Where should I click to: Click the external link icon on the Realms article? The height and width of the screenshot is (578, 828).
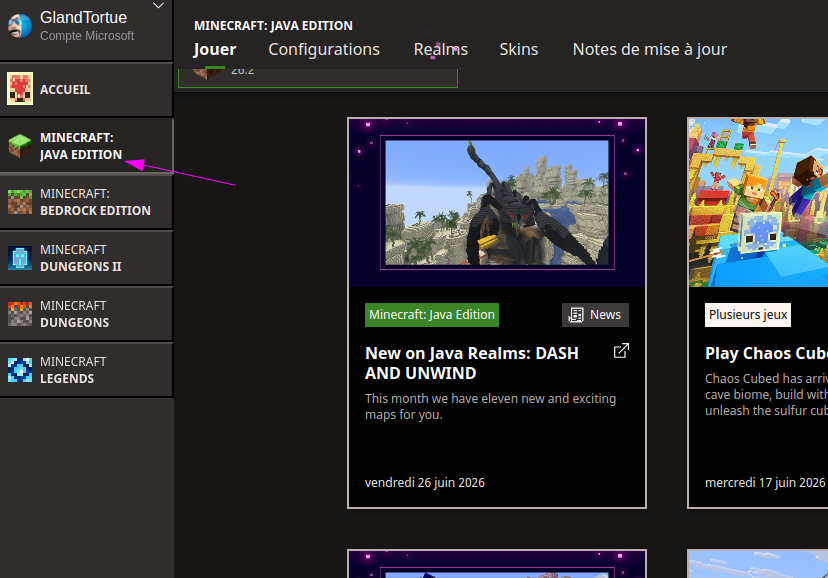[621, 351]
